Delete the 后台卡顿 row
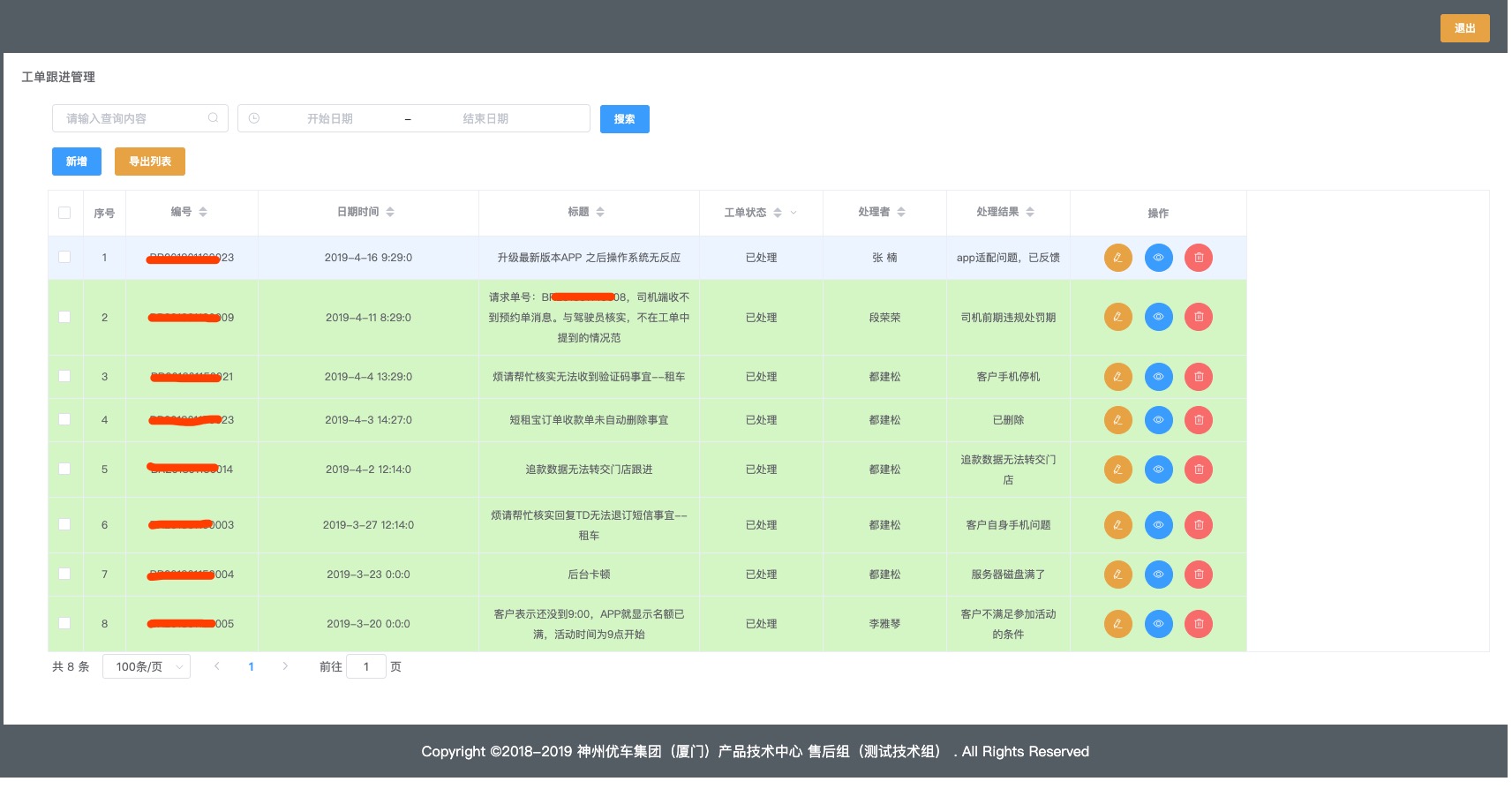Screen dimensions: 1512x789 click(1199, 575)
